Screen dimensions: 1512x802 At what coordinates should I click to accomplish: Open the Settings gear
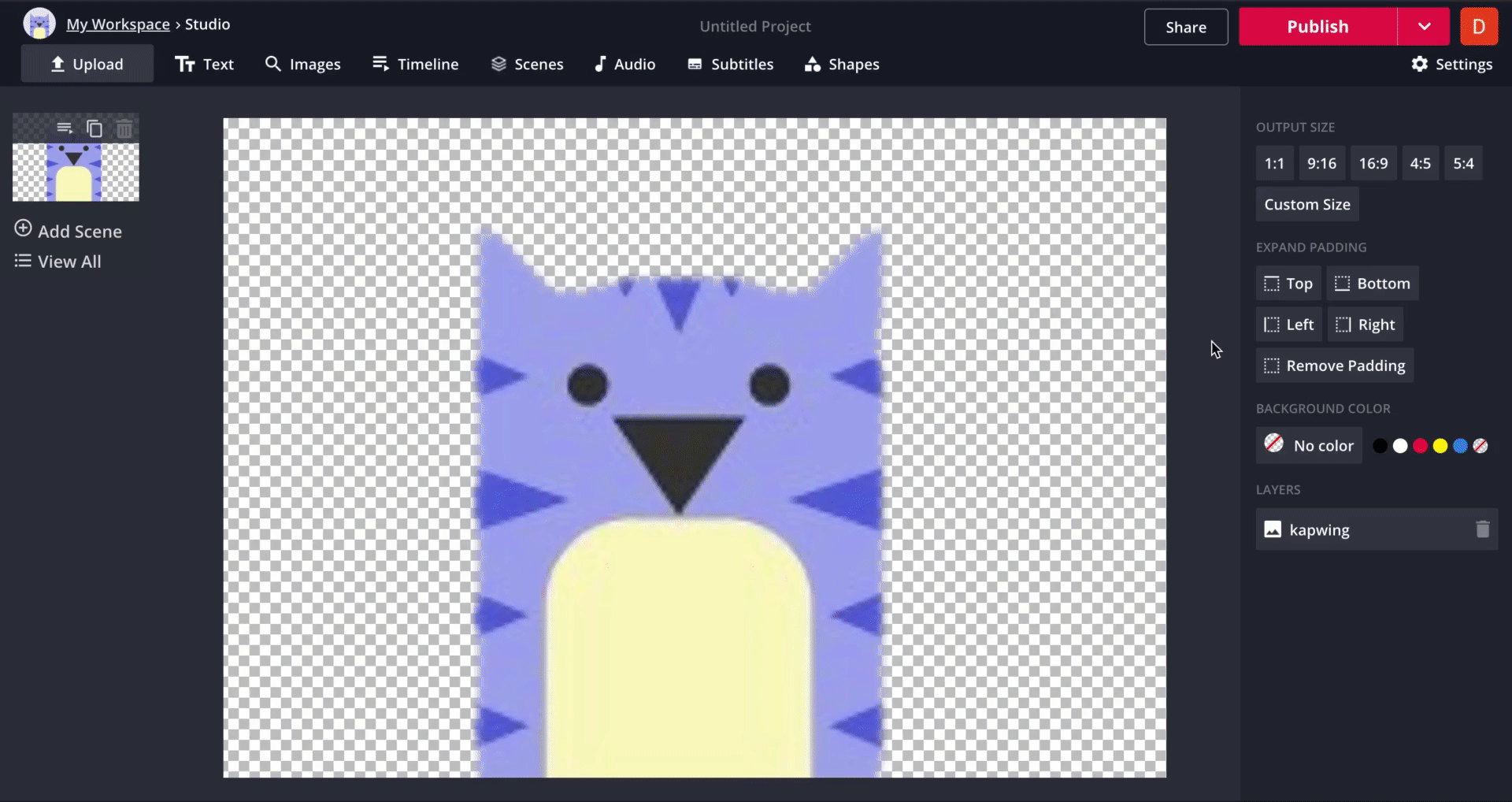click(x=1451, y=65)
